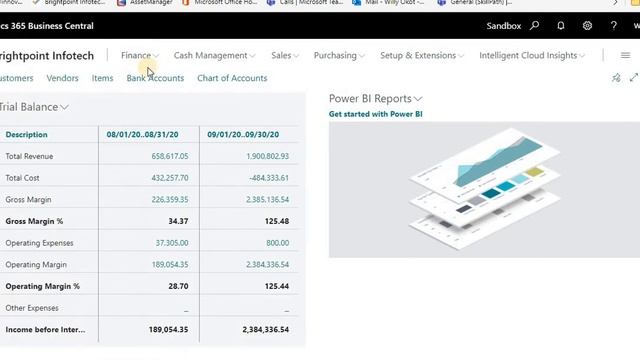Open the AssetManager browser bookmark

click(145, 2)
